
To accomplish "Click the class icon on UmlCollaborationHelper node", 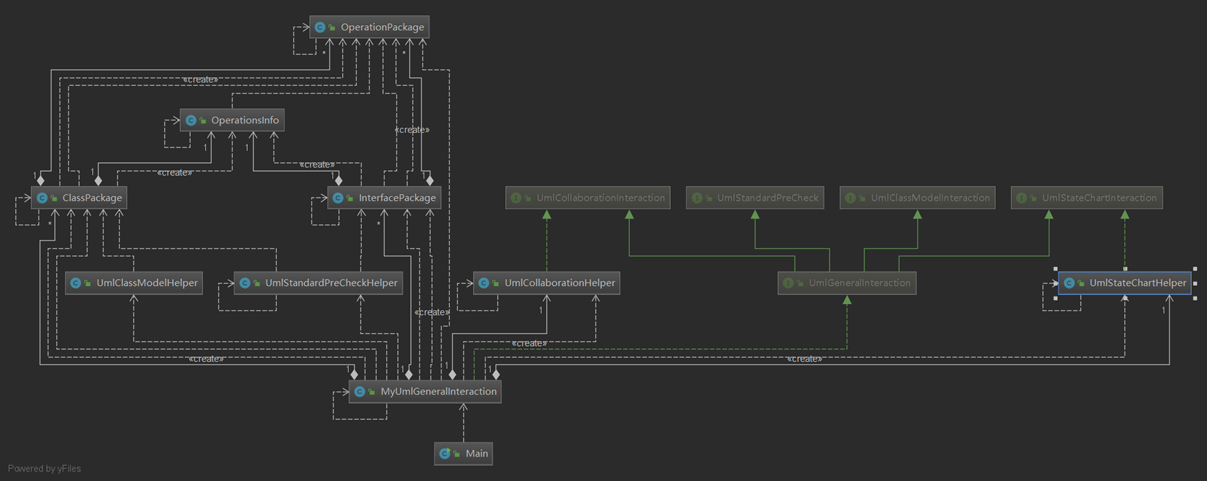I will (484, 283).
